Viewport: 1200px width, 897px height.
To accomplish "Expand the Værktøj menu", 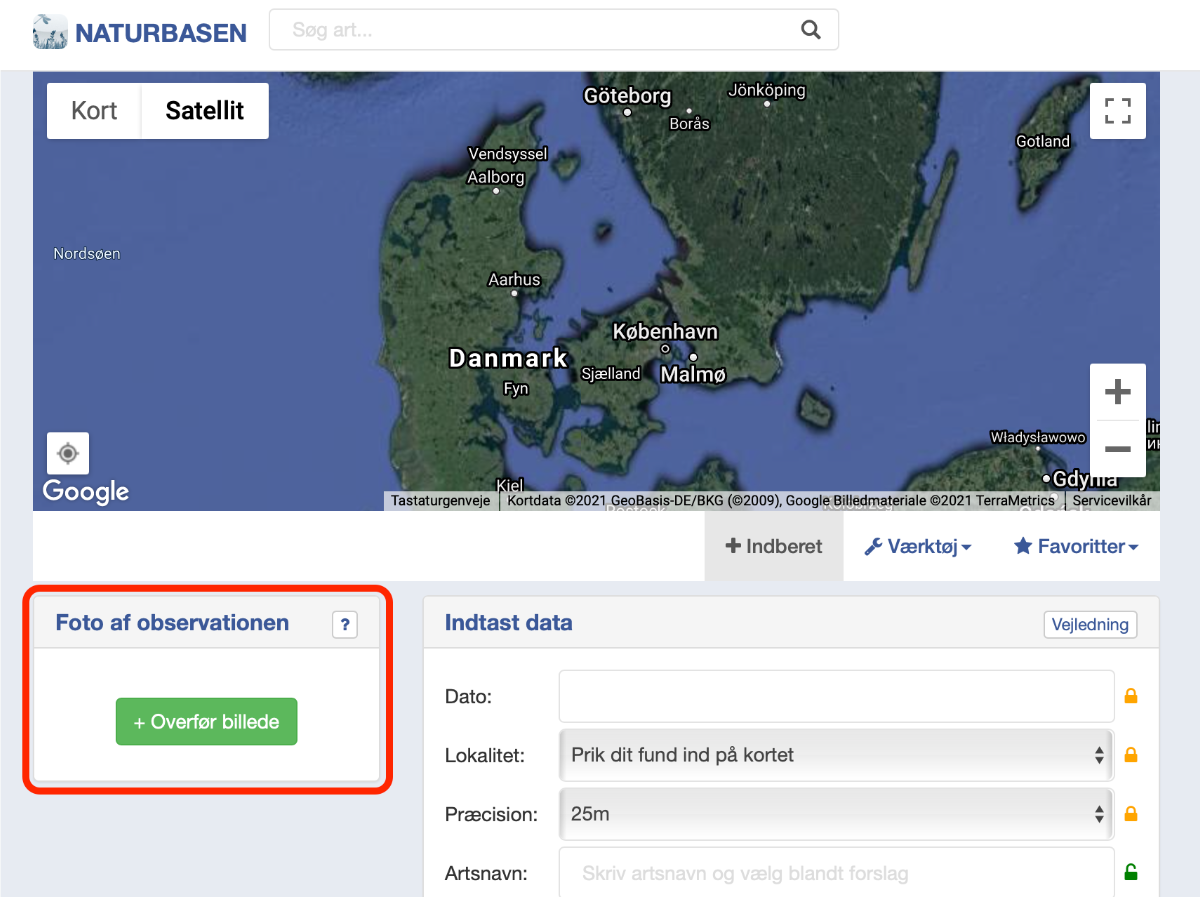I will (x=917, y=547).
